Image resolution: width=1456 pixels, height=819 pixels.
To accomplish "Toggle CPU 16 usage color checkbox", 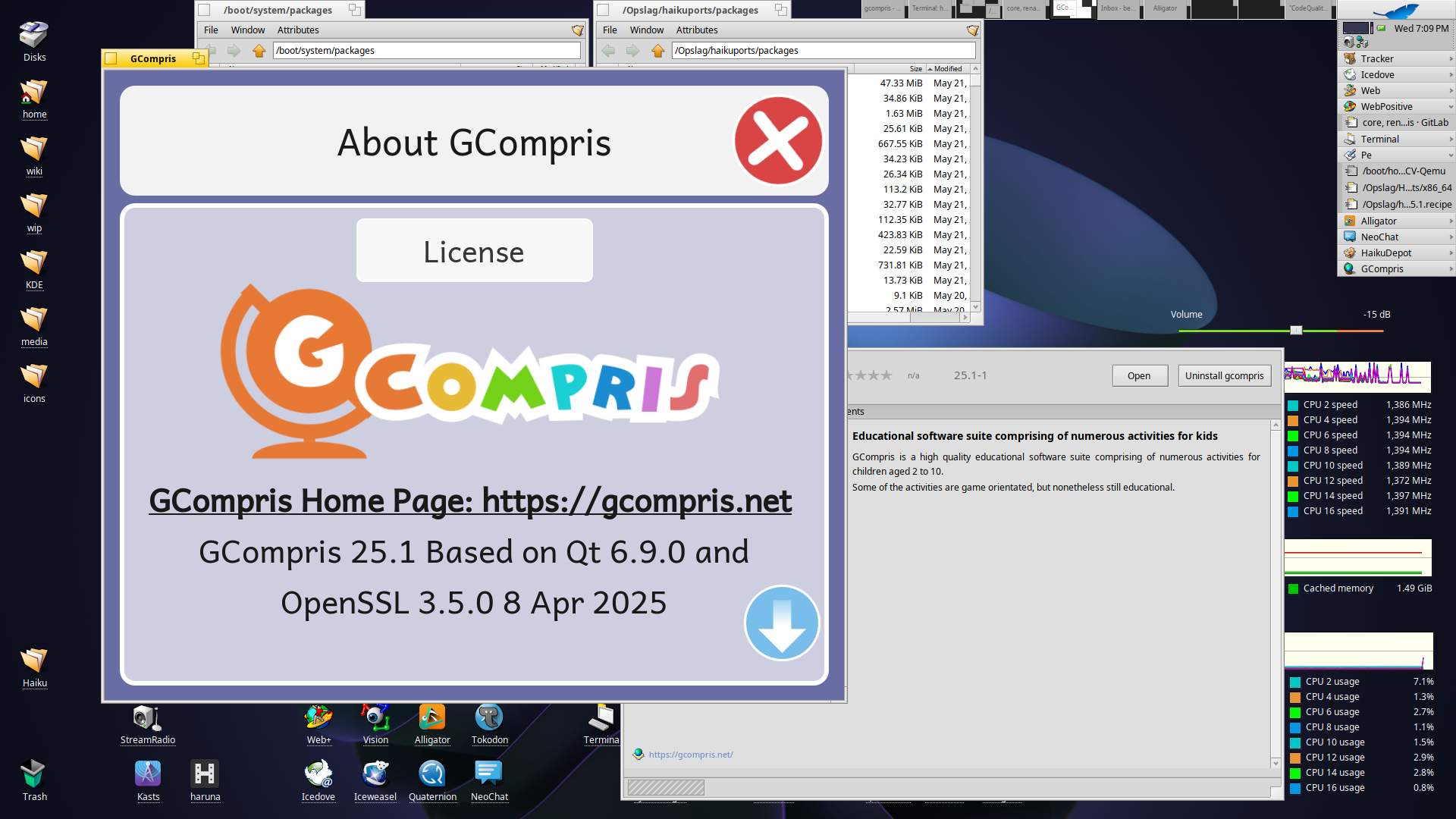I will [x=1295, y=788].
